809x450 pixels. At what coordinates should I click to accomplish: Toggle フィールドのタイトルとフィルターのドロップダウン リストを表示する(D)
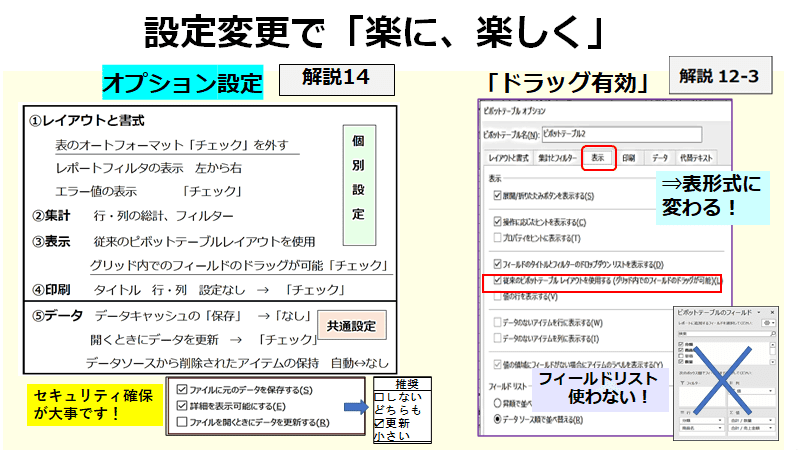tap(497, 264)
